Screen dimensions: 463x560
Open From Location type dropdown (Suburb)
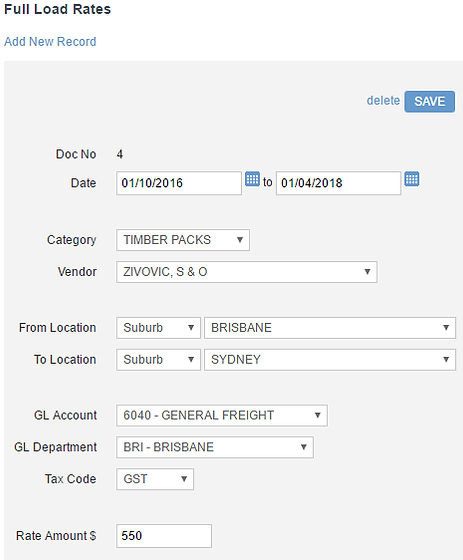158,328
